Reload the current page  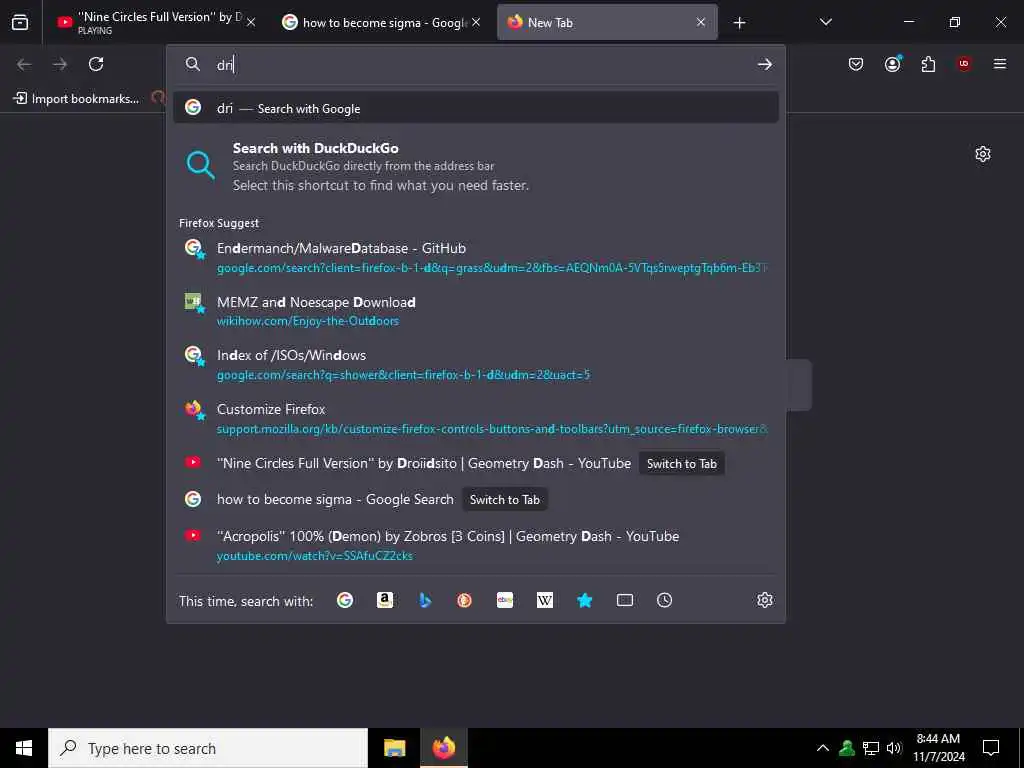point(96,64)
